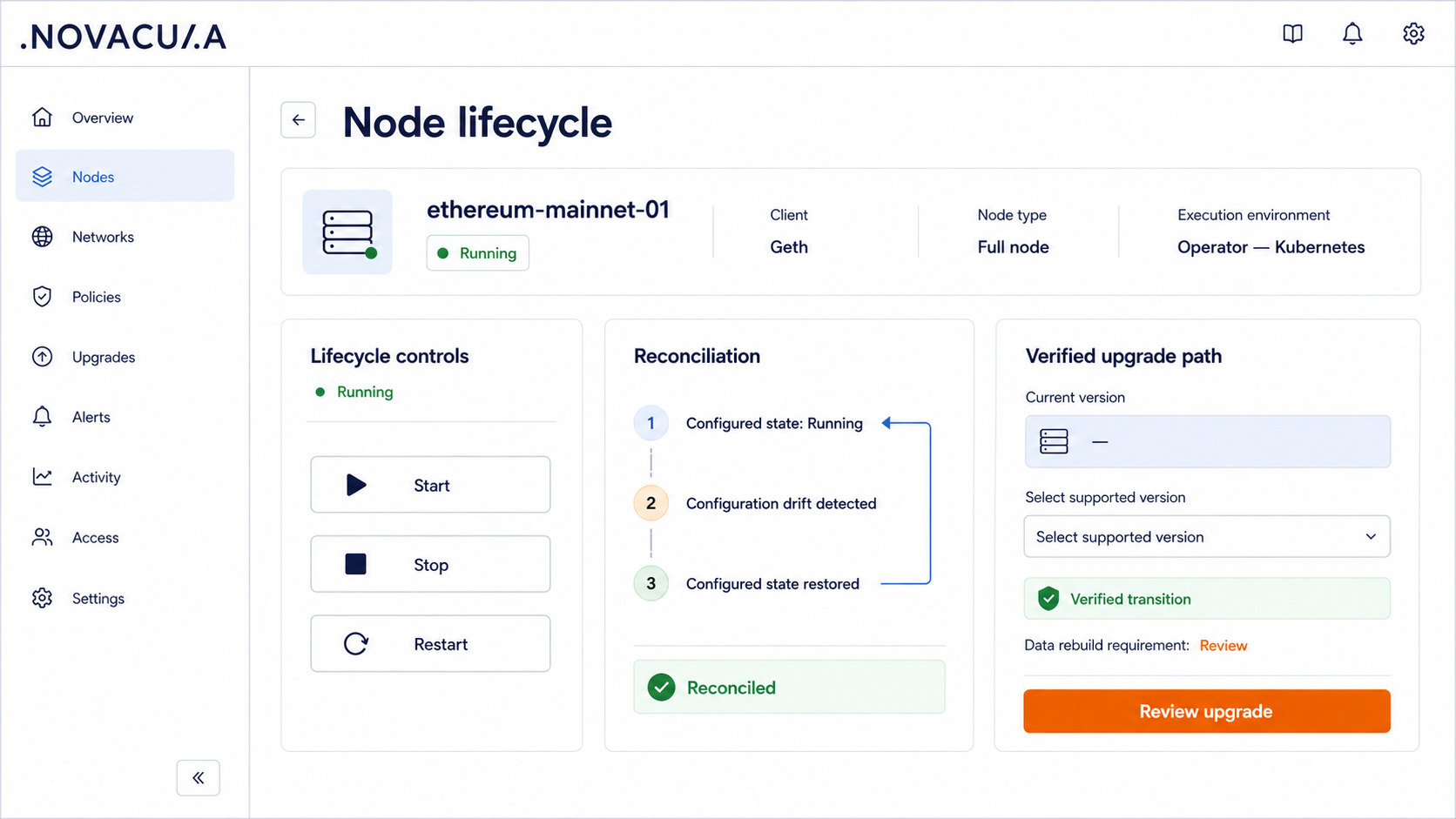Screen dimensions: 1456x819
Task: Stop the node
Action: (x=430, y=564)
